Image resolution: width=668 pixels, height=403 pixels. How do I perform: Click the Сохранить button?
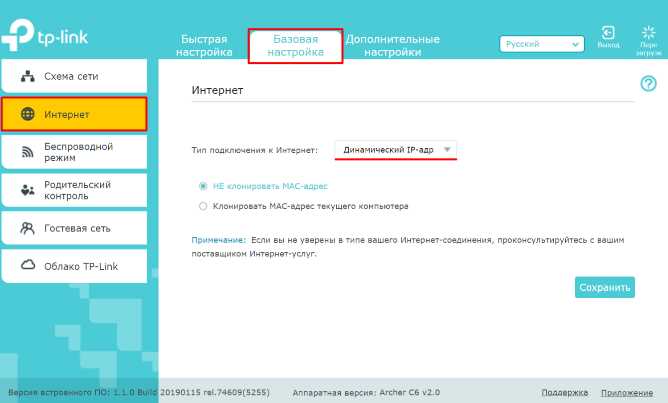(x=605, y=288)
